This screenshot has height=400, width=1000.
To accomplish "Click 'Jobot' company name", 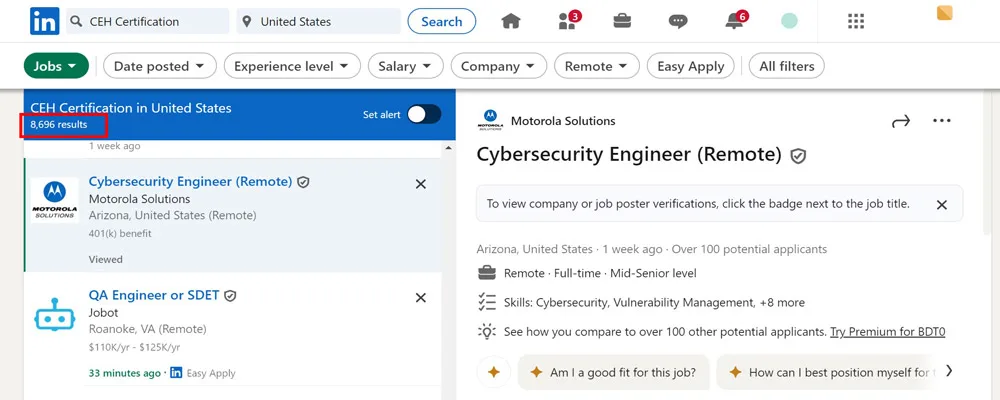I will tap(103, 313).
